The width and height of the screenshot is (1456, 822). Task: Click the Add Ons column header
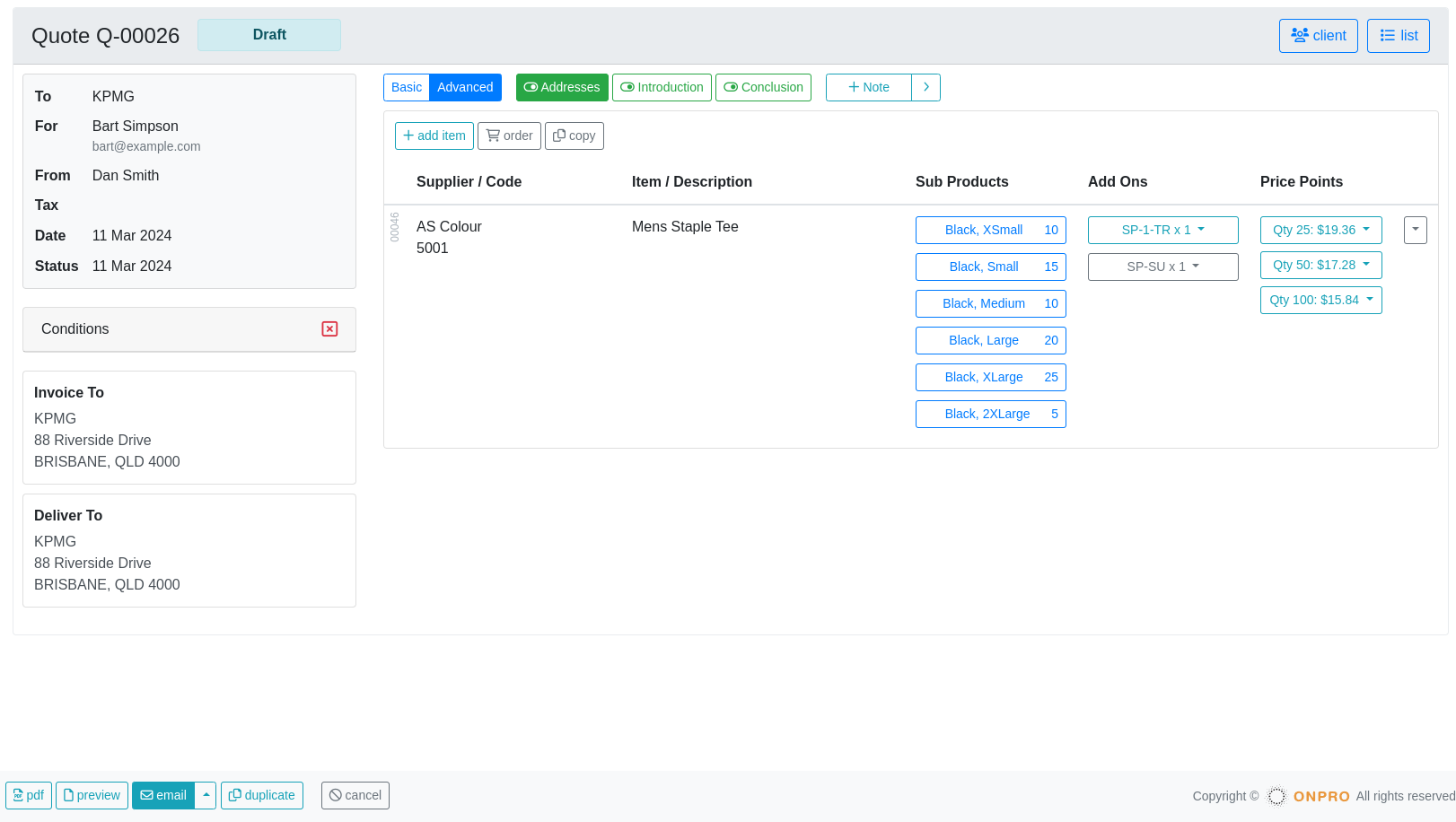[1118, 182]
